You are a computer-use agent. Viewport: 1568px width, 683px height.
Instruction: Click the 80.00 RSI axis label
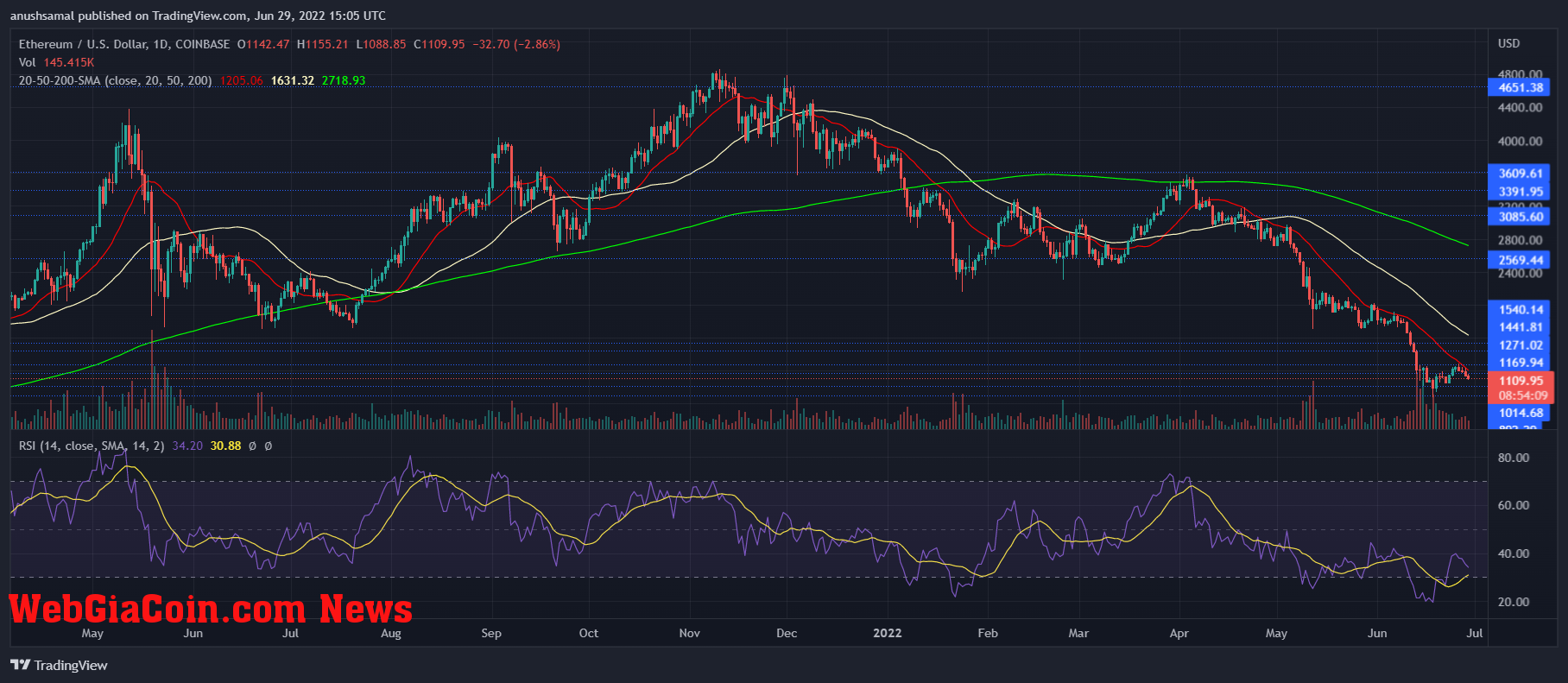coord(1513,458)
